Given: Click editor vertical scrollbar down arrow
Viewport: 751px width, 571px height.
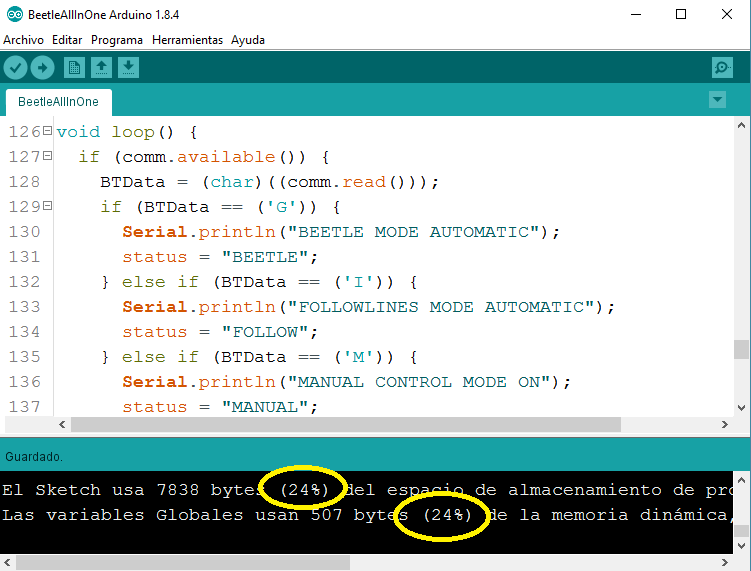Looking at the screenshot, I should click(741, 408).
